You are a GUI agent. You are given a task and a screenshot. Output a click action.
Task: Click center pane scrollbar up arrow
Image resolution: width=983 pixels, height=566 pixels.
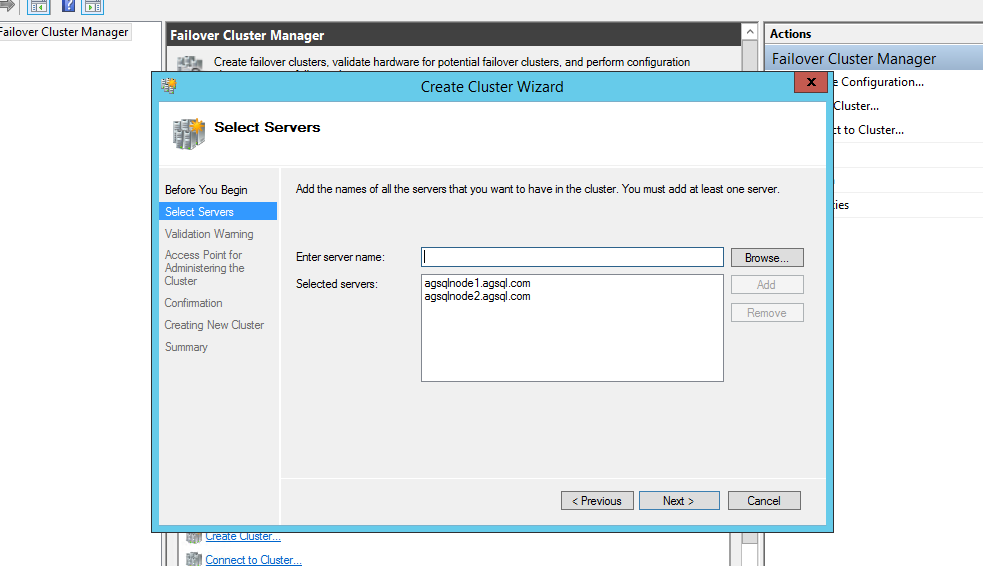[750, 32]
